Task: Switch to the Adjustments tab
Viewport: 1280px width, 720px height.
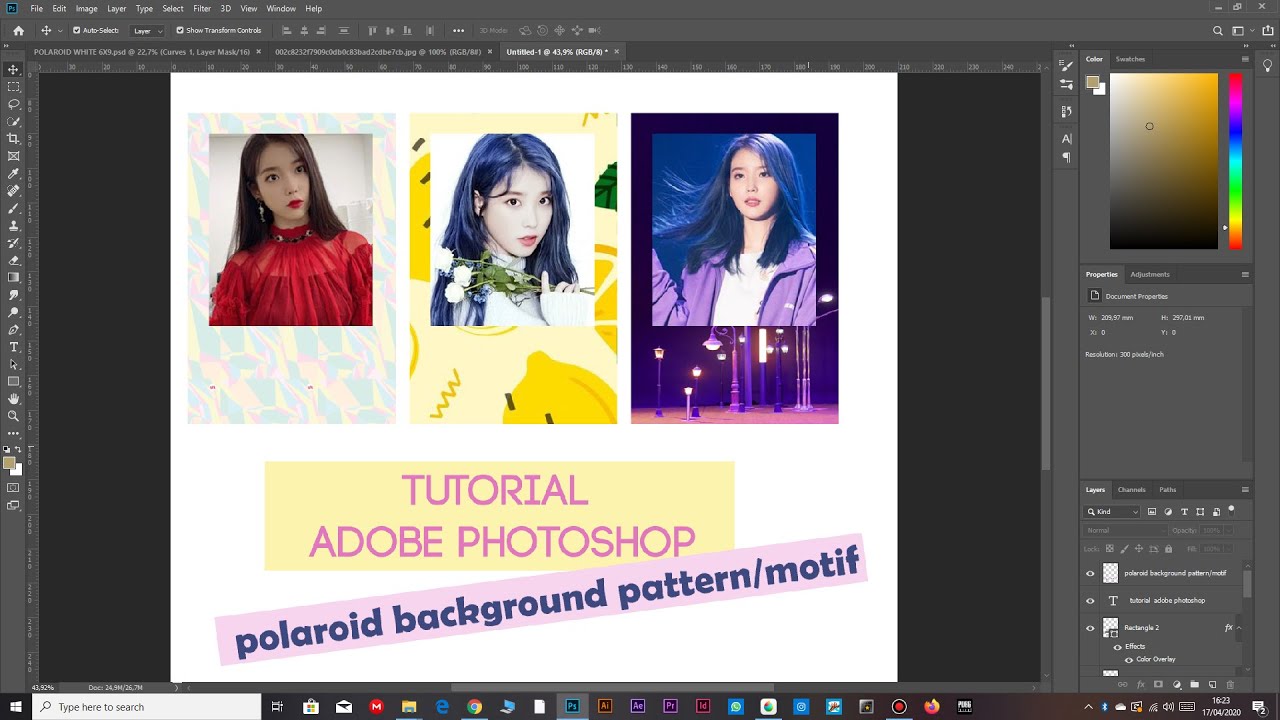Action: click(1150, 274)
